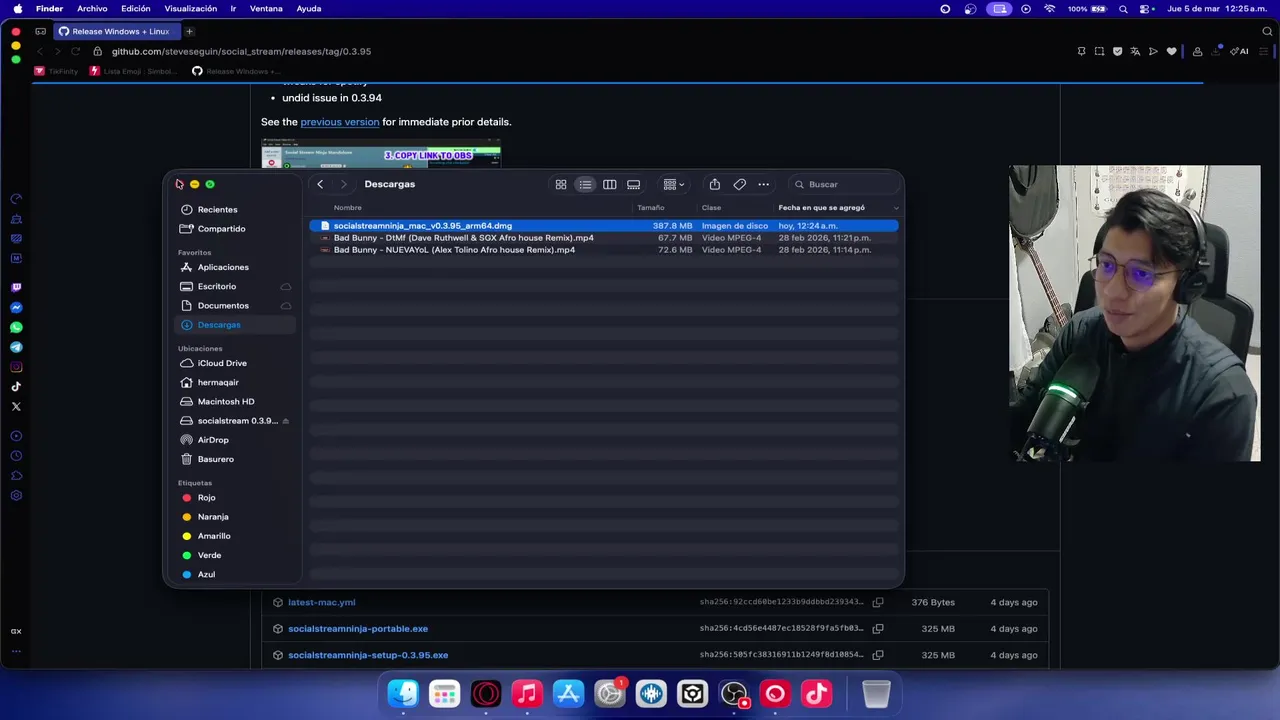Sort by Fecha en que se agregó

[822, 208]
